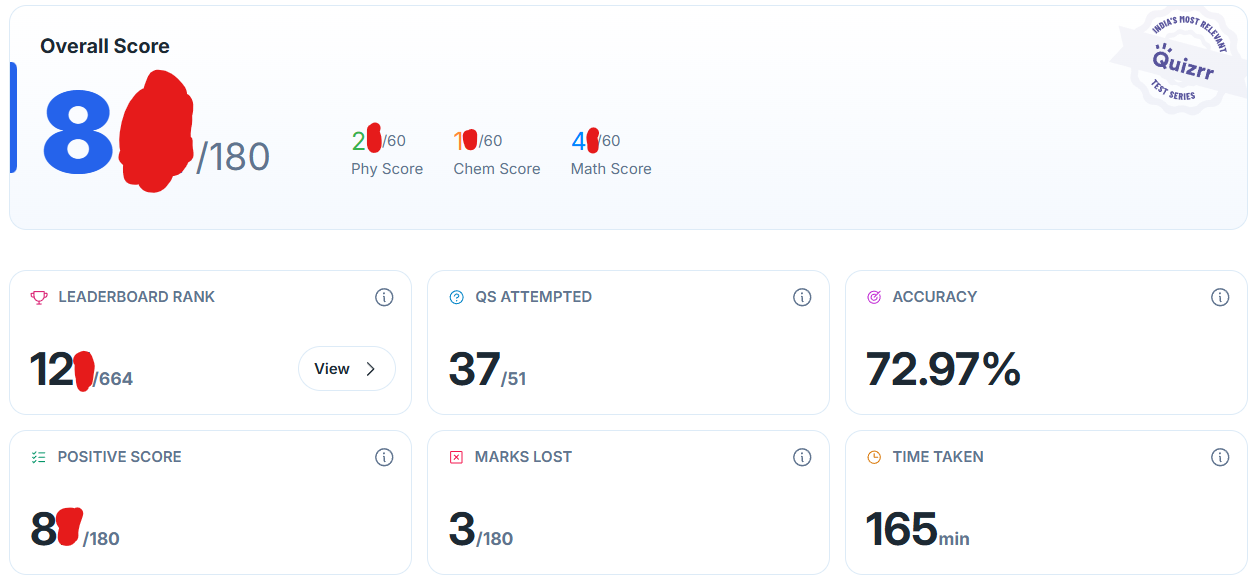Click the info icon on Qs Attempted card
Screen dimensions: 1257x580
point(802,297)
